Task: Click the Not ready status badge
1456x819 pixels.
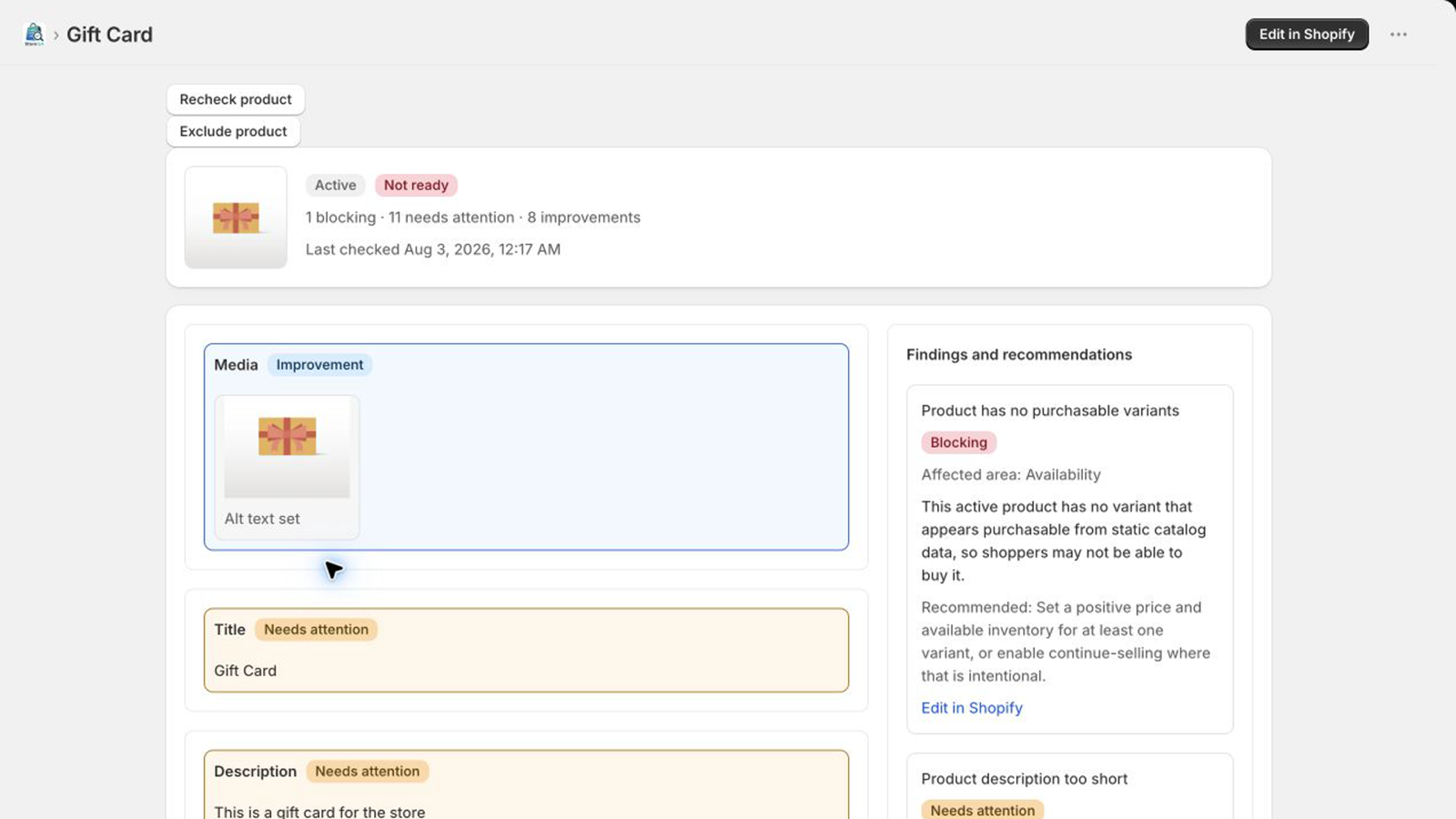Action: pyautogui.click(x=416, y=185)
